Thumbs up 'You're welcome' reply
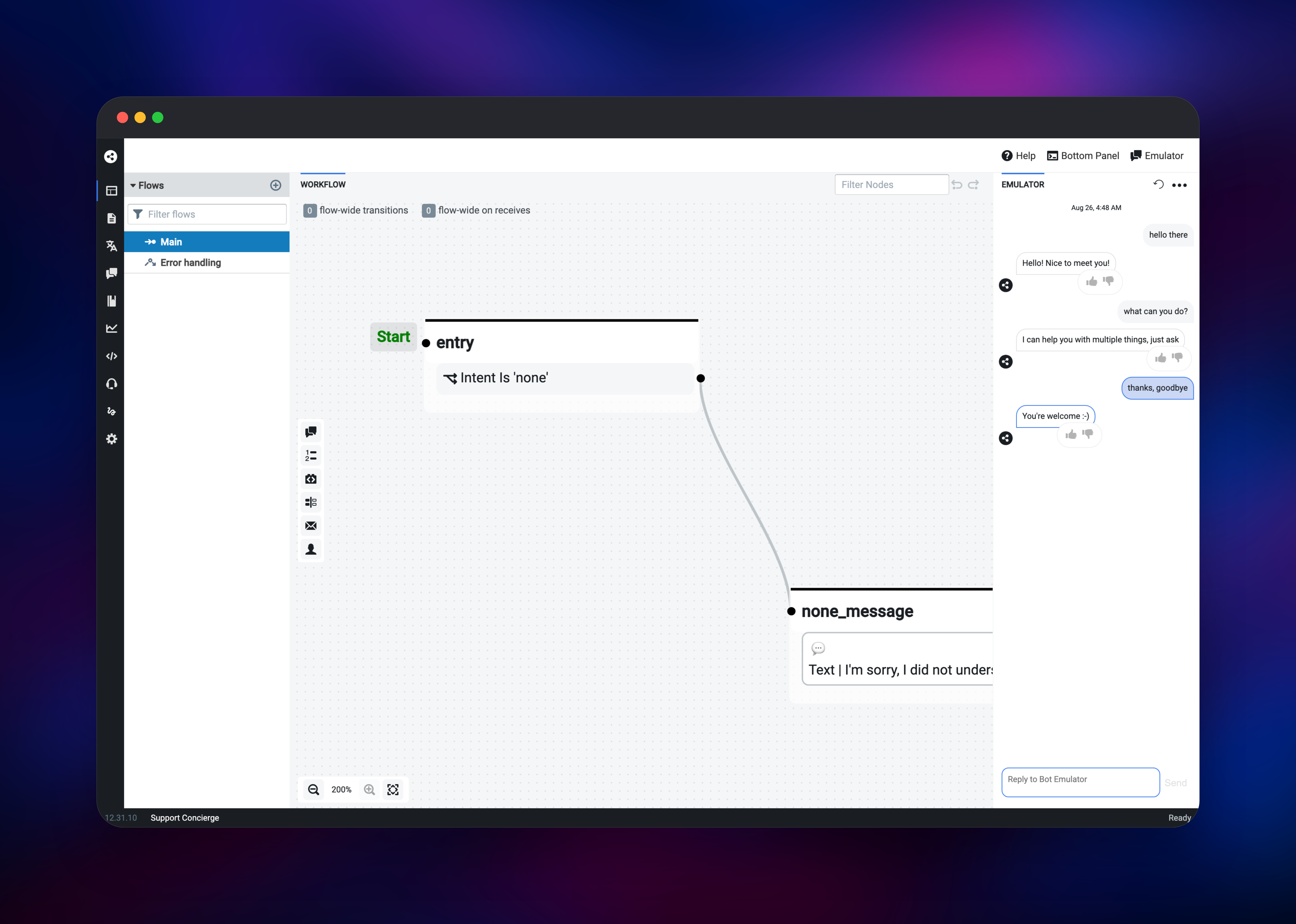1296x924 pixels. pyautogui.click(x=1071, y=435)
